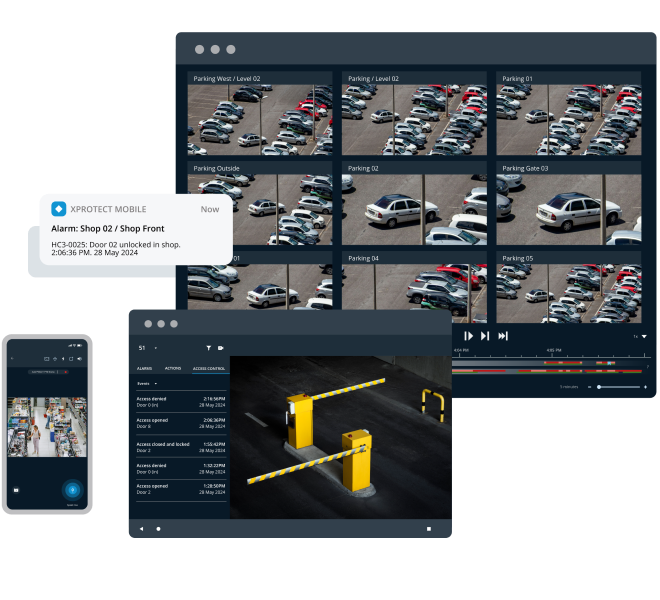660x600 pixels.
Task: Tap the snapshot icon at phone bottom left
Action: coord(17,490)
